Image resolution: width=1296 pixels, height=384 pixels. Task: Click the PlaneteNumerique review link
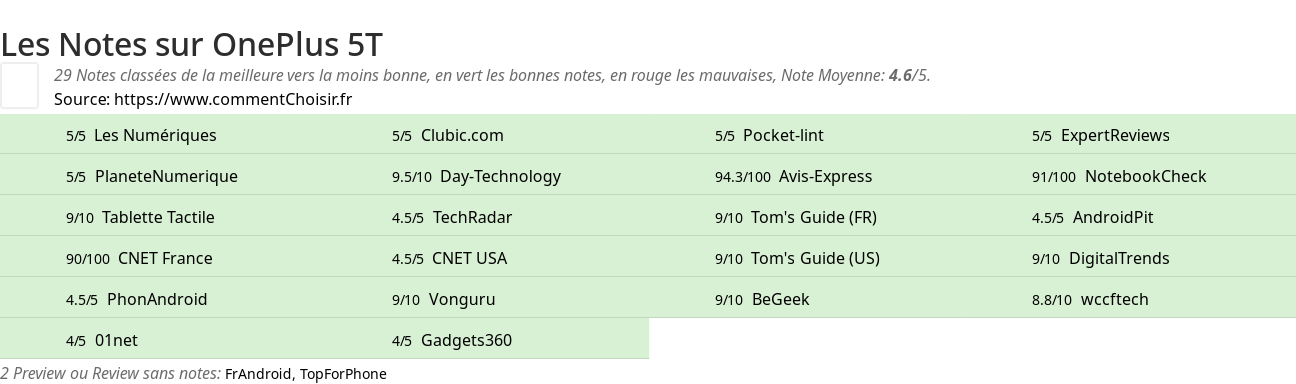point(166,176)
